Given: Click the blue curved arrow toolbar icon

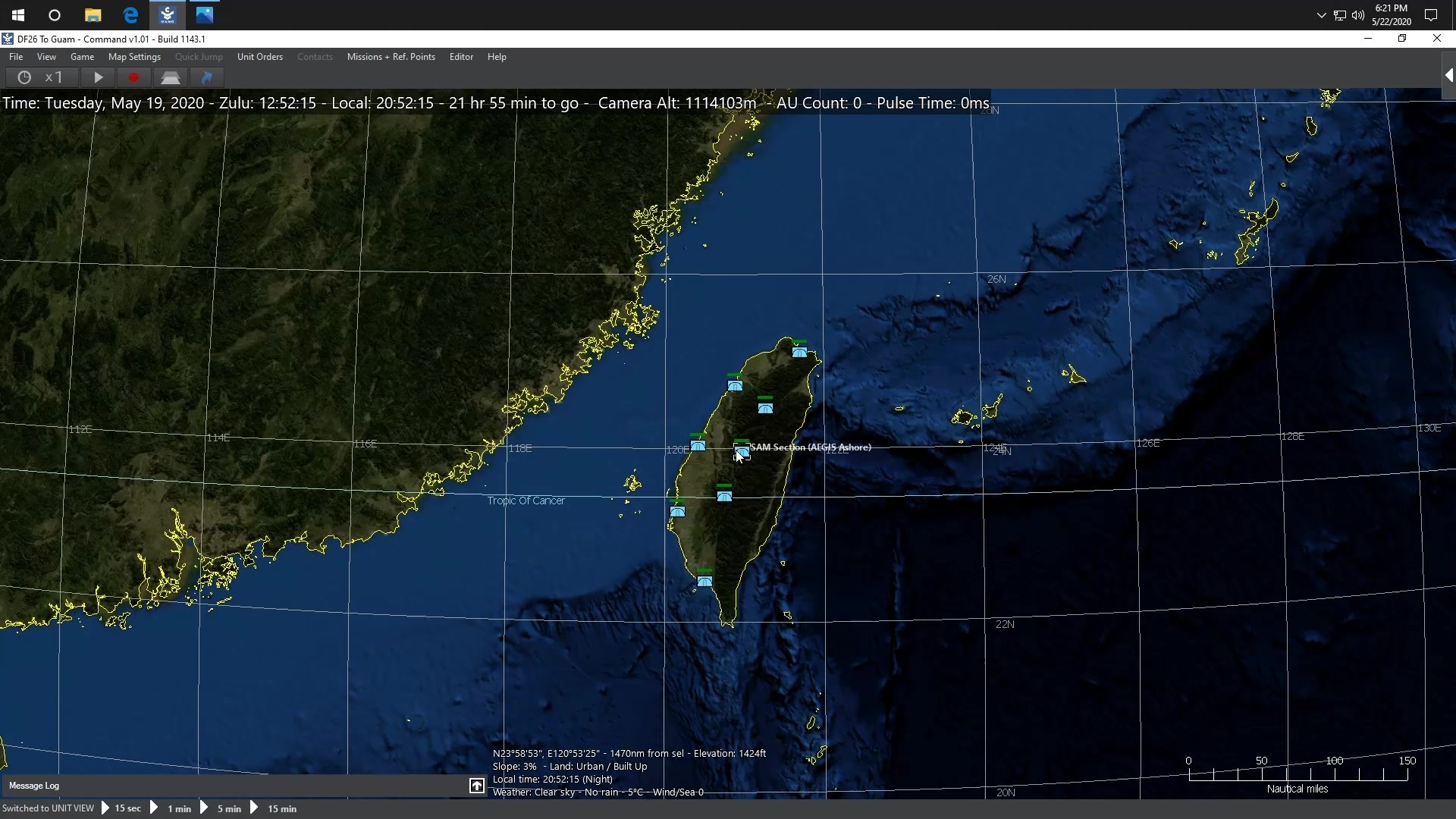Looking at the screenshot, I should [x=206, y=77].
